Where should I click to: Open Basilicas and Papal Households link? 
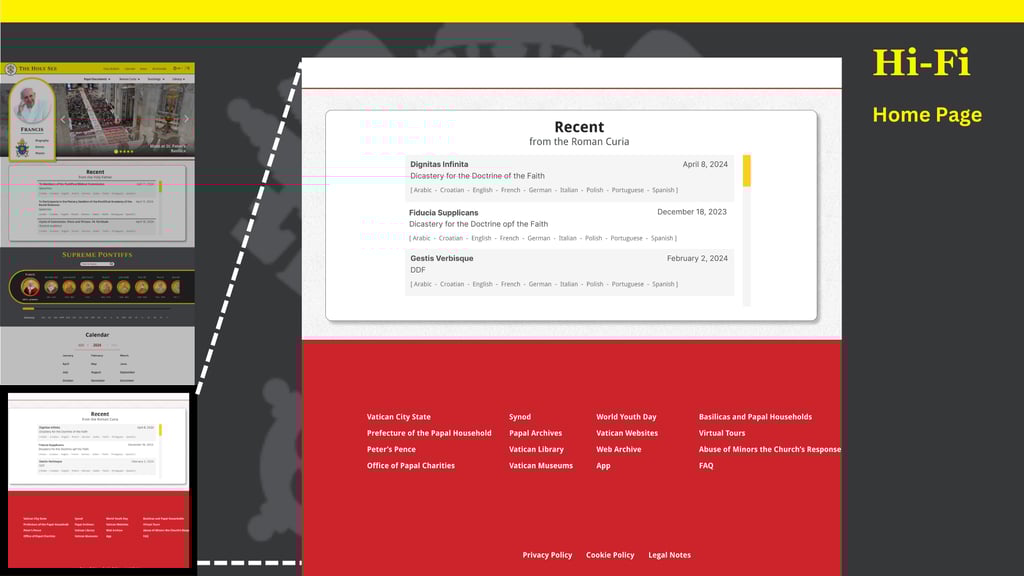(x=756, y=417)
